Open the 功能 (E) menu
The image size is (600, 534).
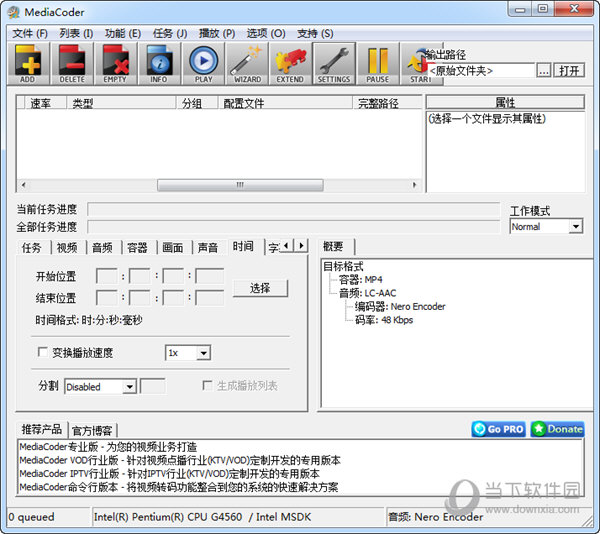pyautogui.click(x=123, y=34)
